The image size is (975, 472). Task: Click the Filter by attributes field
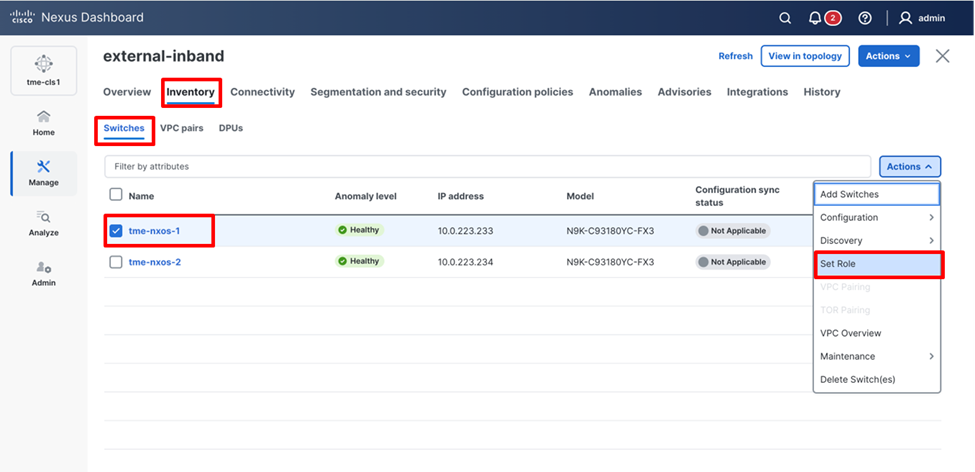[x=486, y=166]
